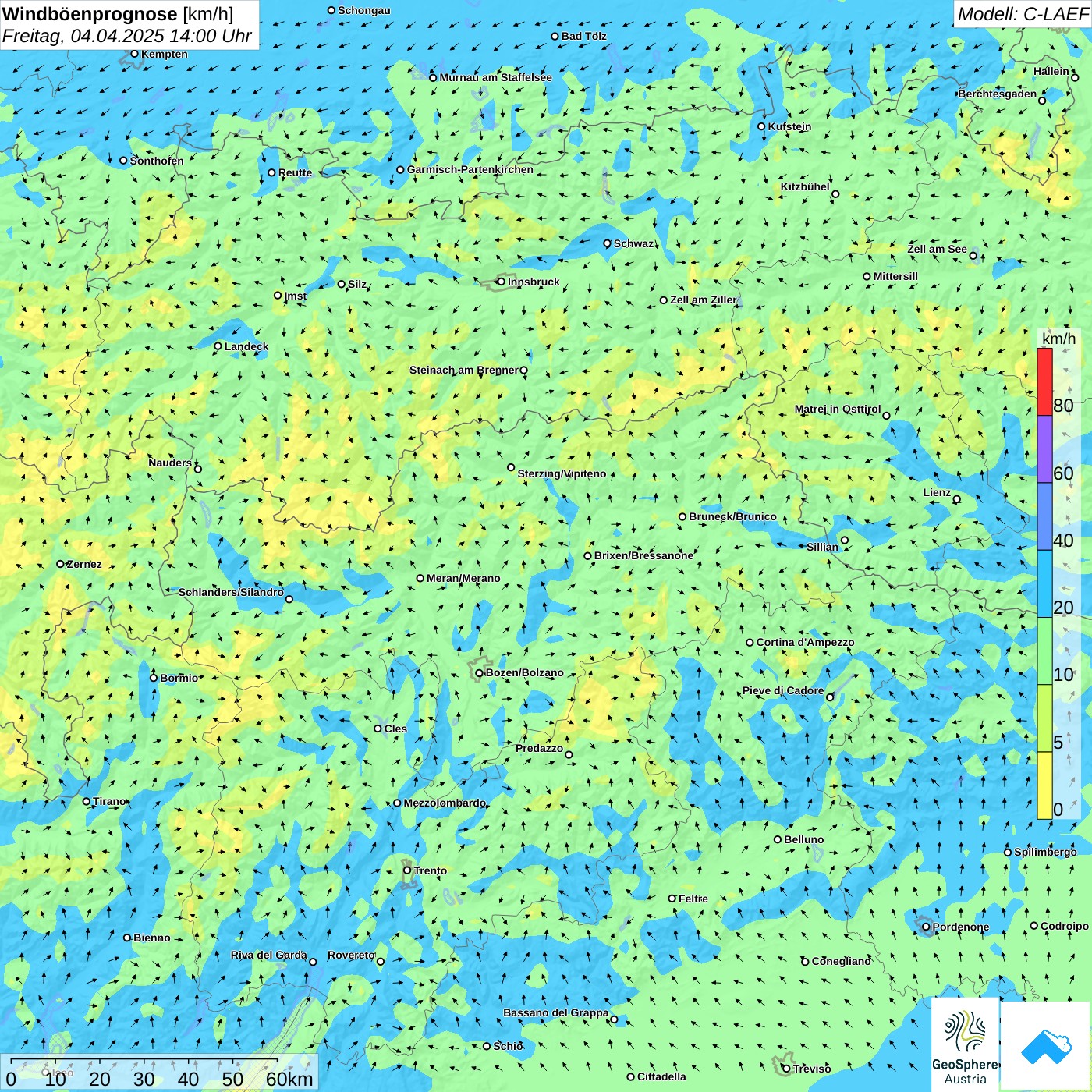Viewport: 1092px width, 1092px height.
Task: Click the Mezzolombardo label
Action: pos(444,803)
